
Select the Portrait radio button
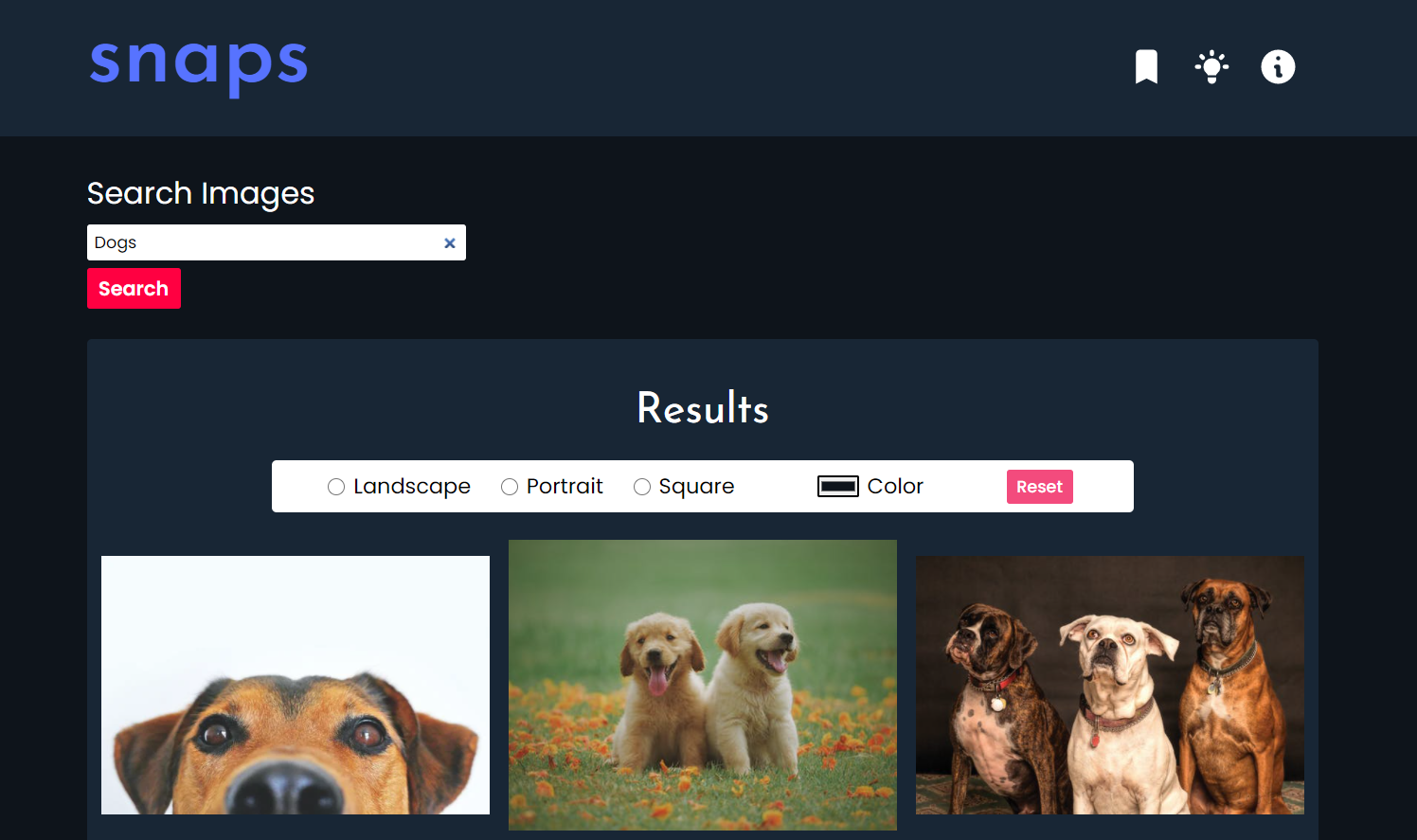pos(510,487)
